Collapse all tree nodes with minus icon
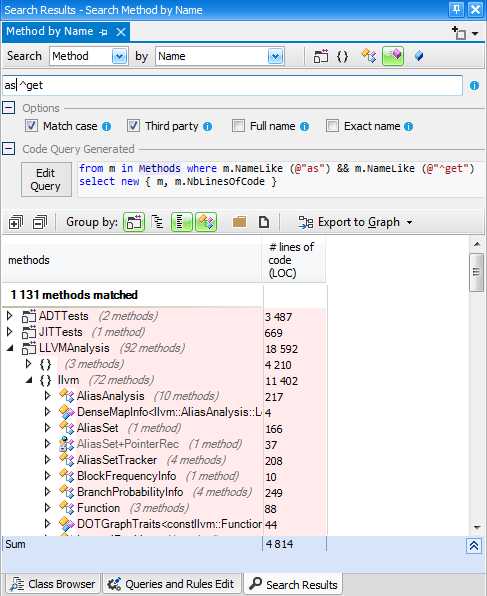This screenshot has height=596, width=487. point(40,222)
